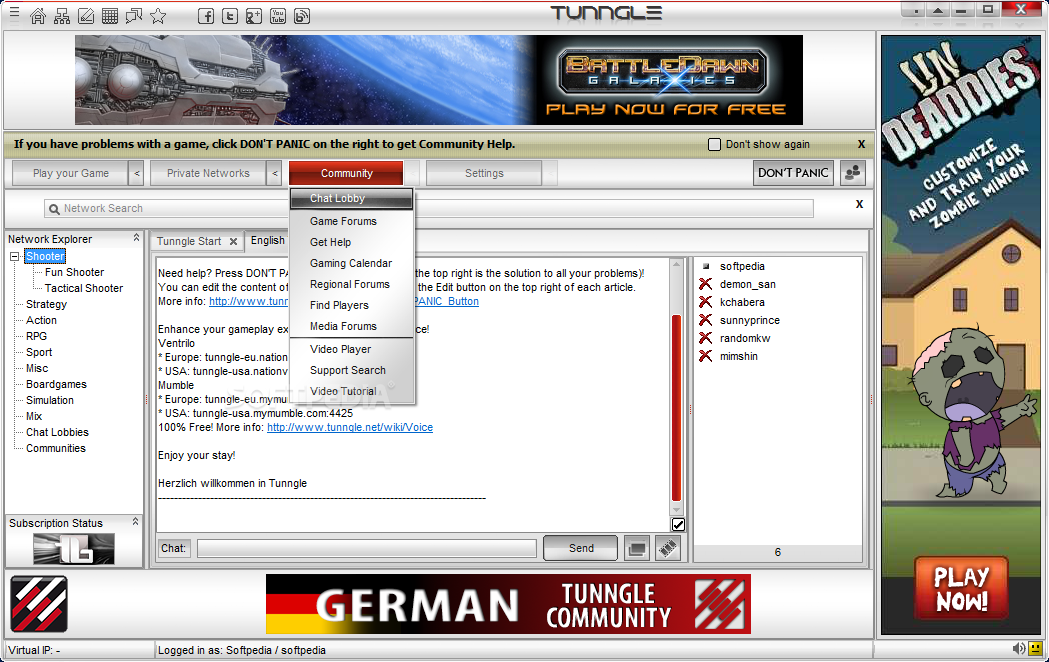
Task: Click the chat scrollbar up arrow
Action: tap(676, 265)
